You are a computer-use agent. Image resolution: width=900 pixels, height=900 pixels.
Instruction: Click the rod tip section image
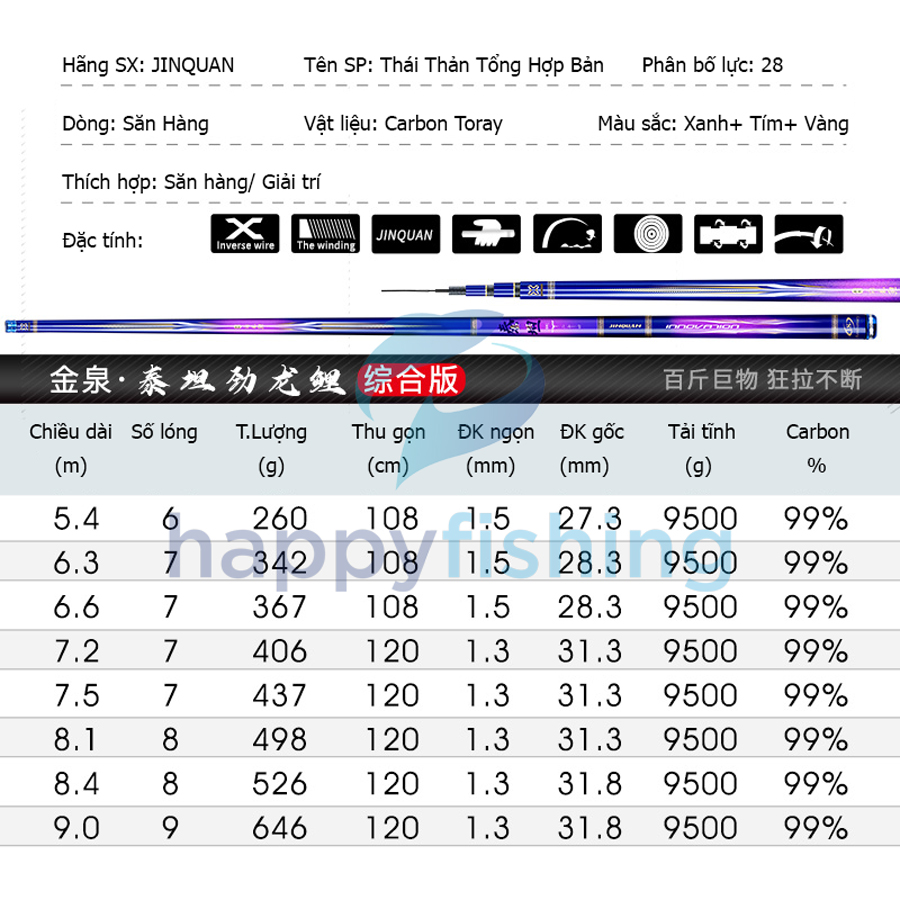641,290
